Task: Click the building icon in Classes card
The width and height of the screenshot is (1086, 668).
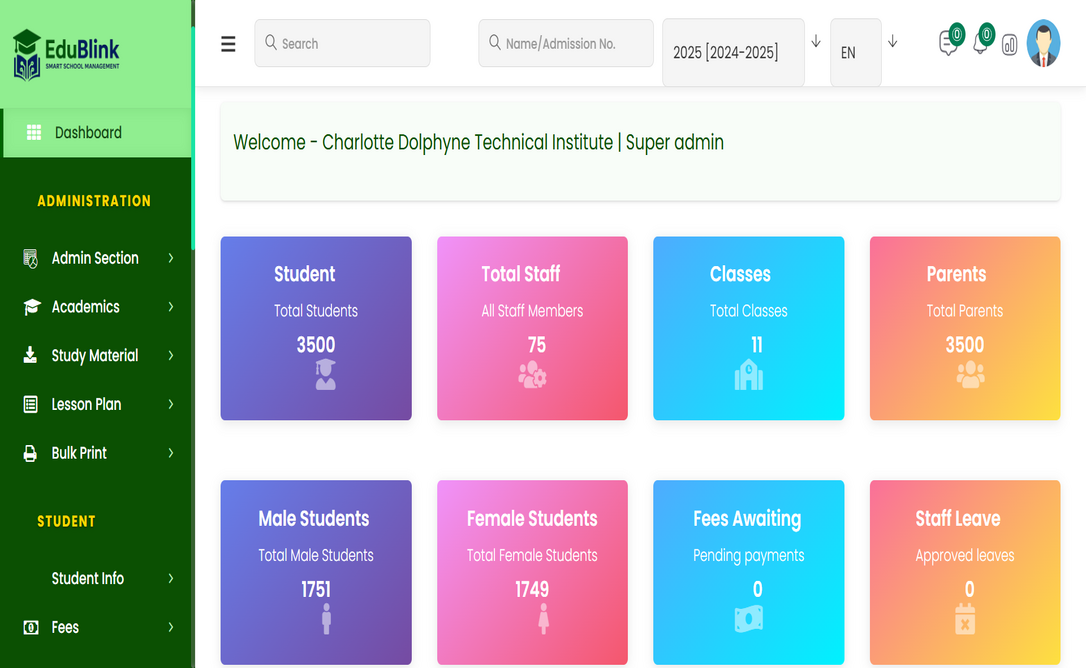Action: (x=748, y=374)
